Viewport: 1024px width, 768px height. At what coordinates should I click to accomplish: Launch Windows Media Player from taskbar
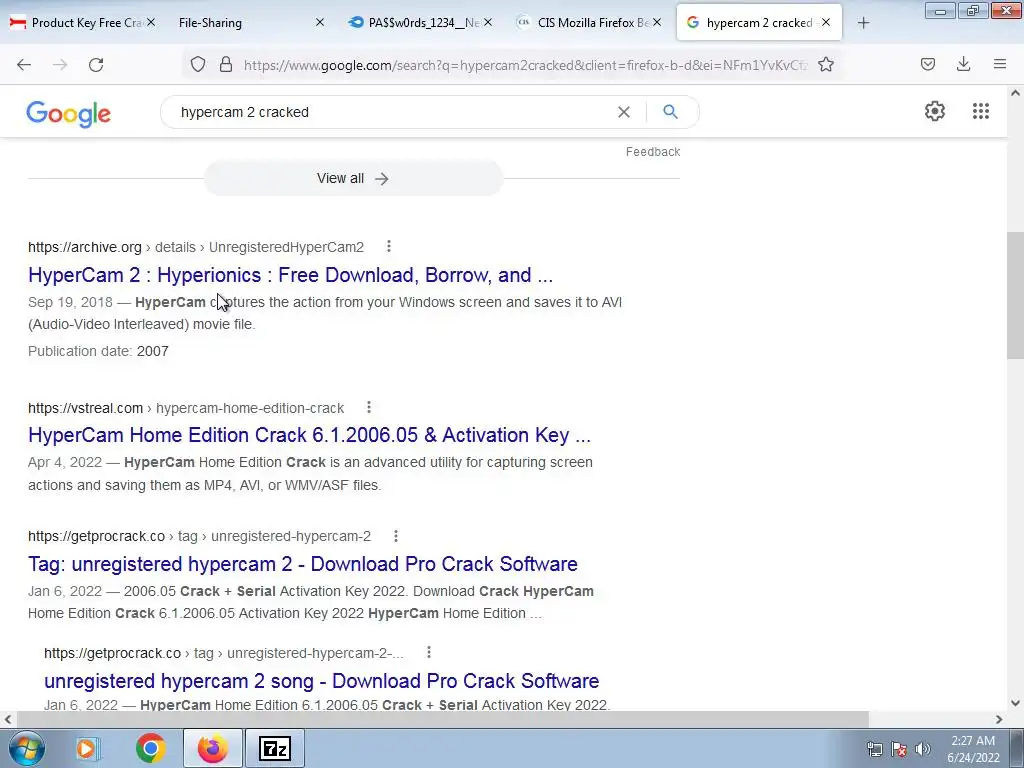[x=87, y=748]
